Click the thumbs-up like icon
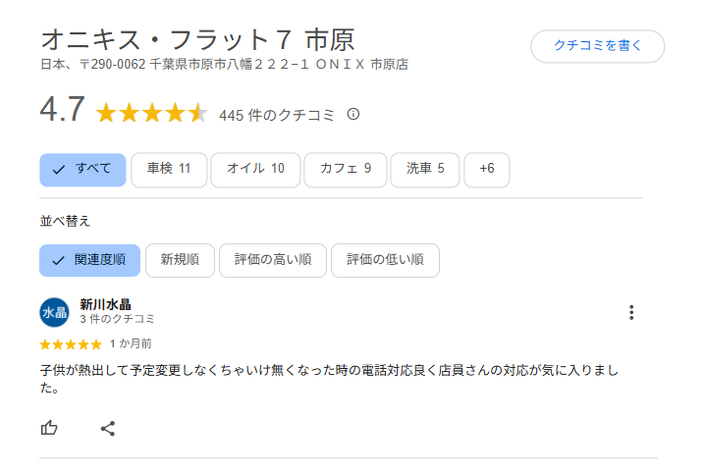 [49, 428]
